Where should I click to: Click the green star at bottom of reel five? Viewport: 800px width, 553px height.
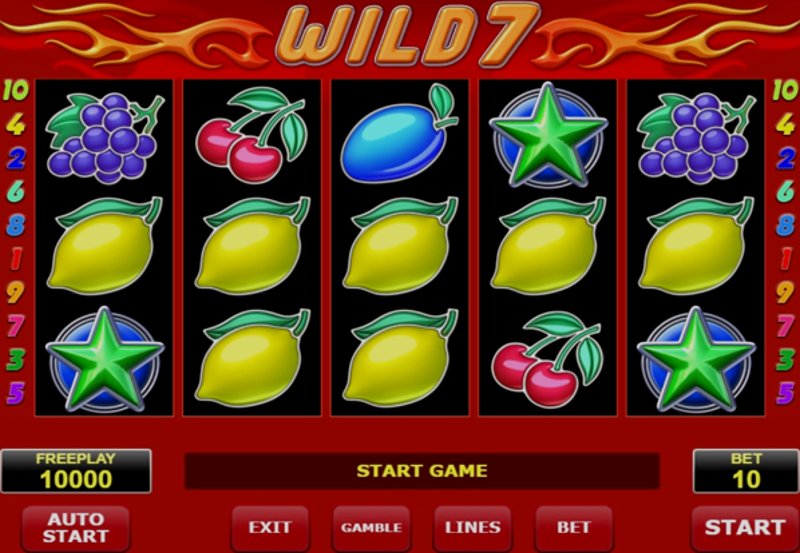coord(696,359)
